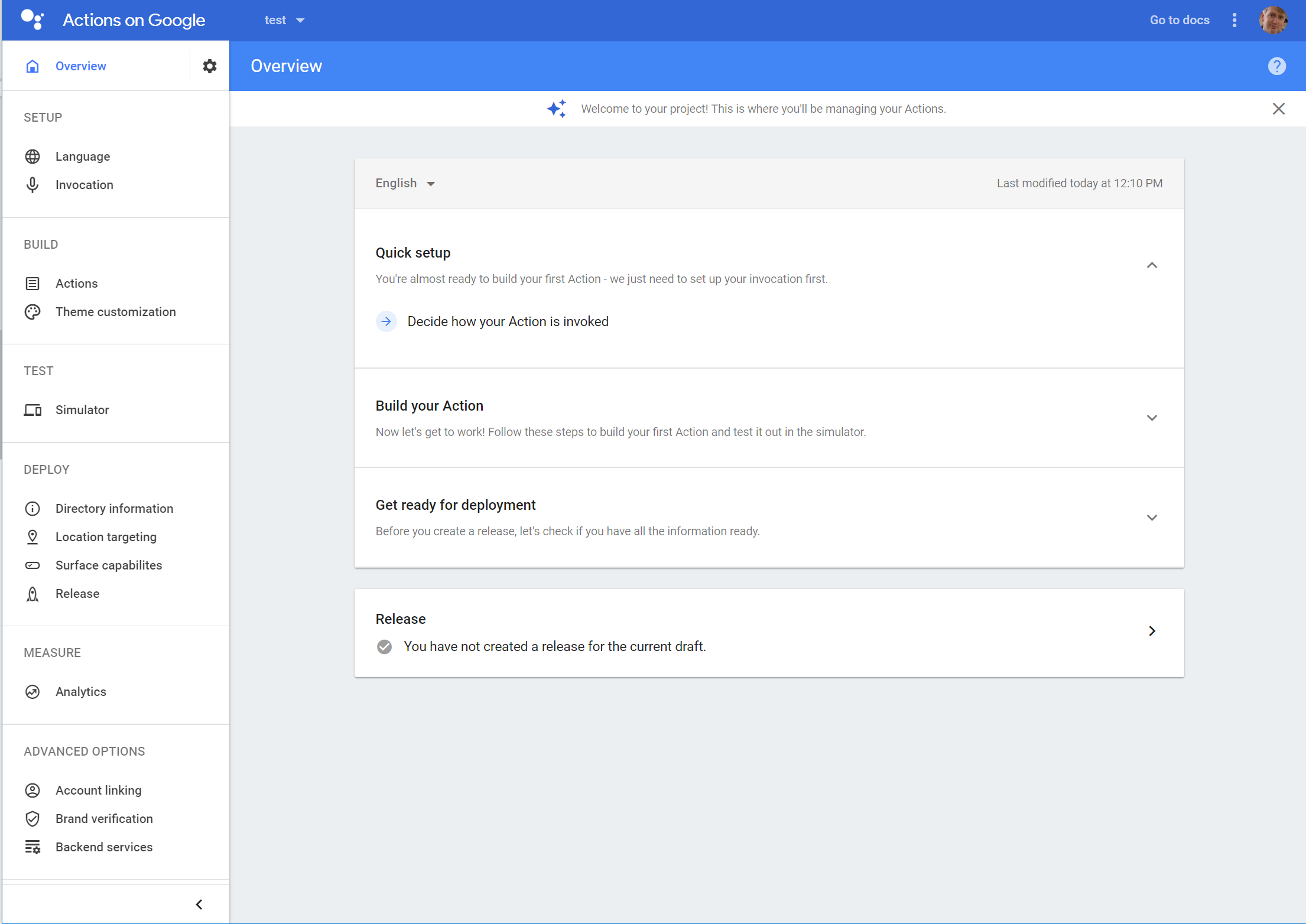Viewport: 1306px width, 924px height.
Task: Select Analytics in the sidebar
Action: click(x=81, y=692)
